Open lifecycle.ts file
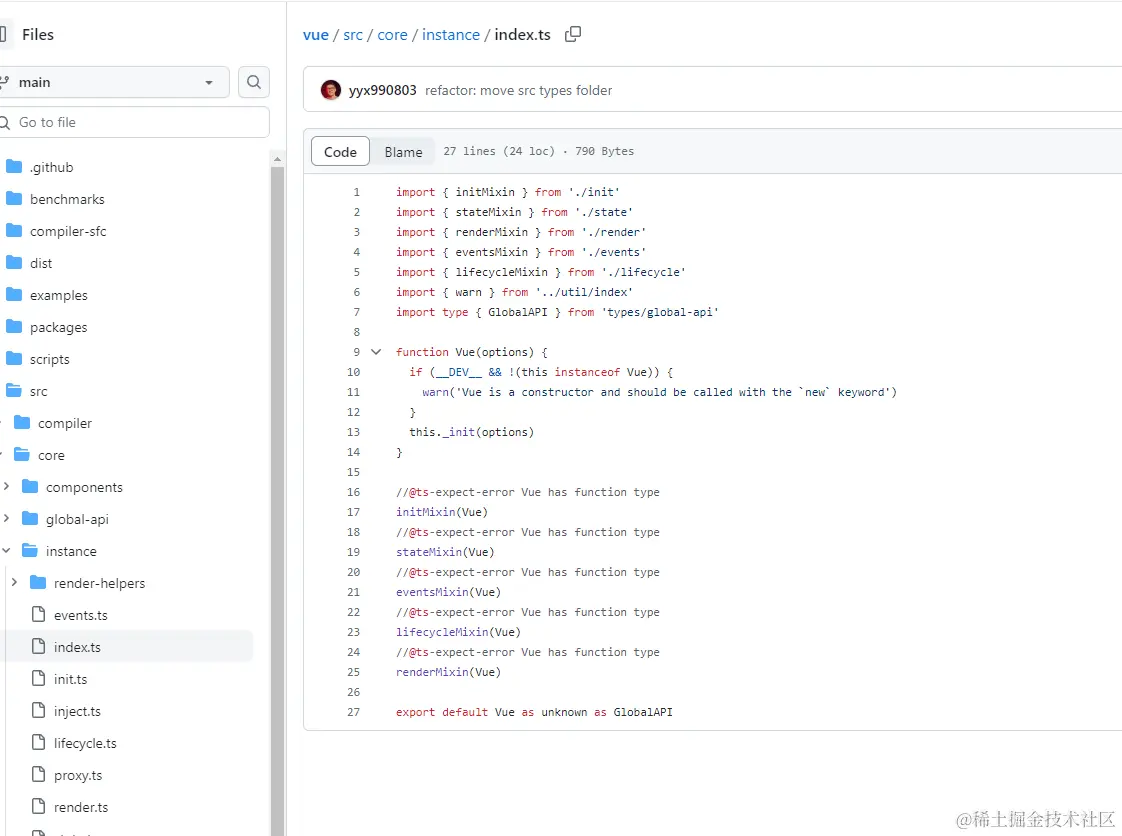The image size is (1122, 836). coord(84,744)
